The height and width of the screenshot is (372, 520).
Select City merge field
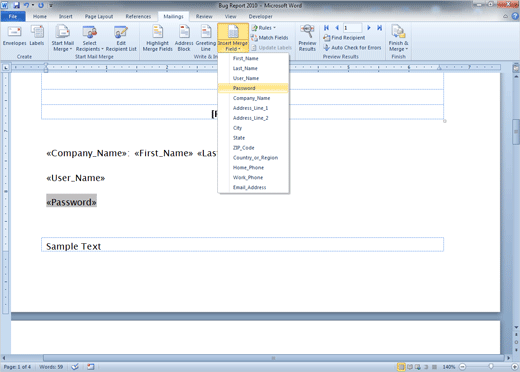253,128
